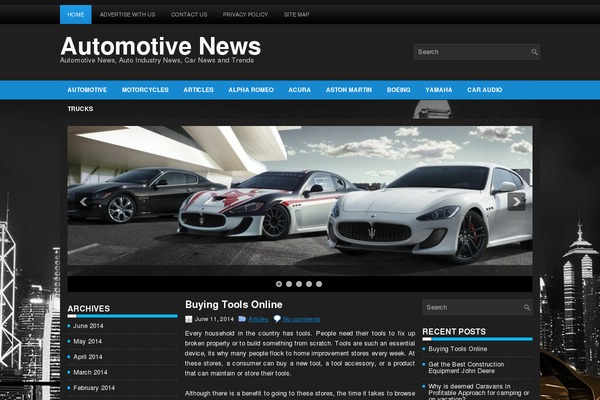The width and height of the screenshot is (600, 400).
Task: Click the Recent Posts heading
Action: [454, 331]
